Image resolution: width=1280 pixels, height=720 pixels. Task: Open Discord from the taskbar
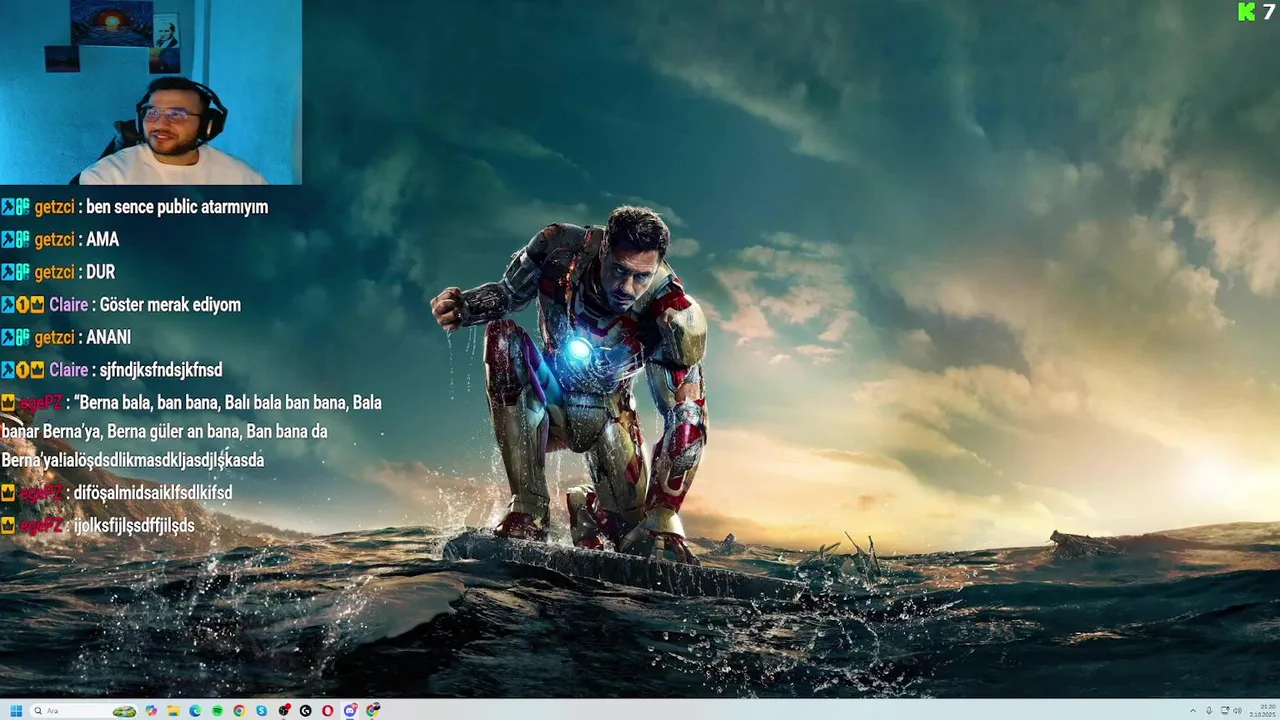(x=350, y=711)
